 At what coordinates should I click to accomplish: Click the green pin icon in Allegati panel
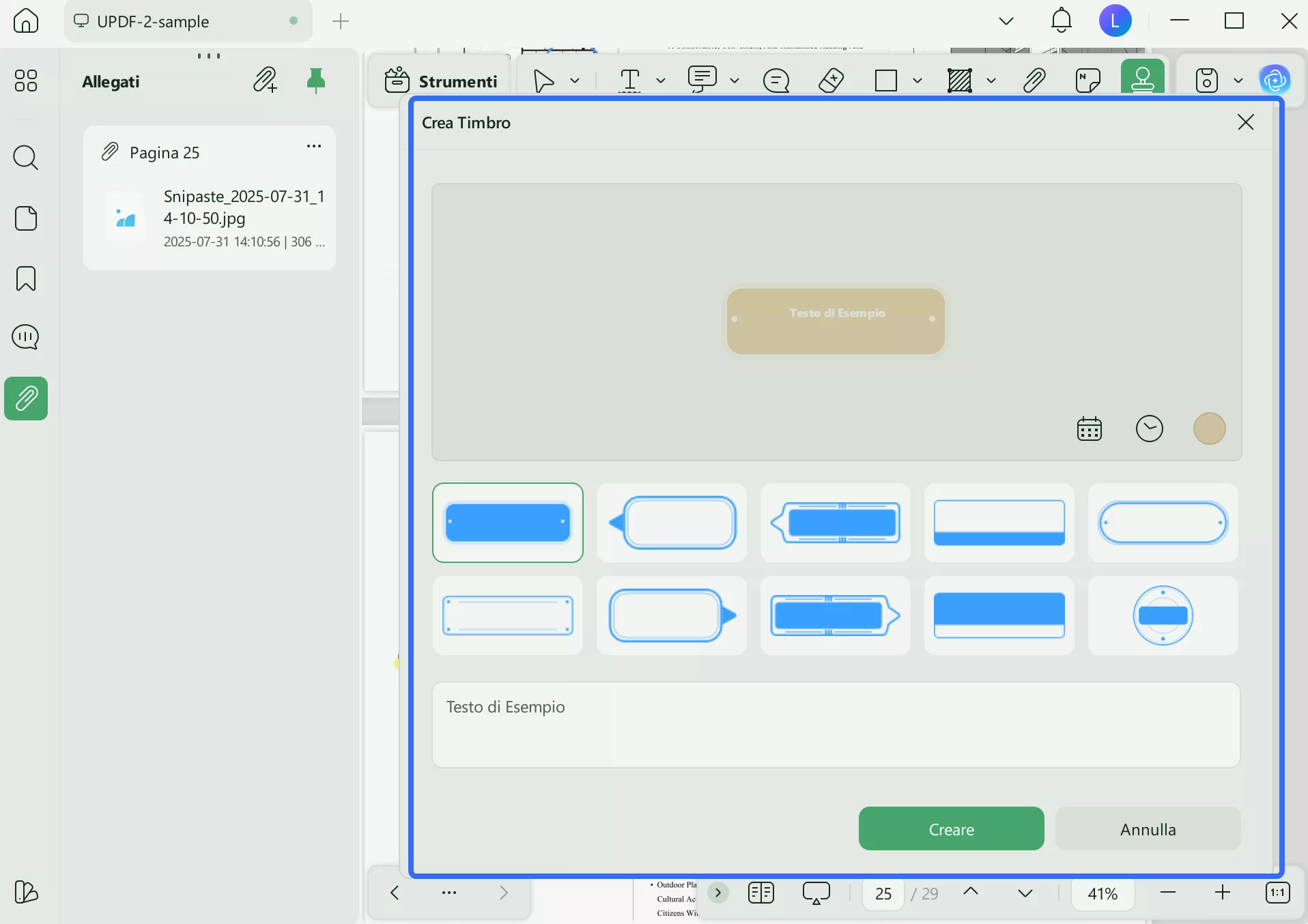point(315,81)
